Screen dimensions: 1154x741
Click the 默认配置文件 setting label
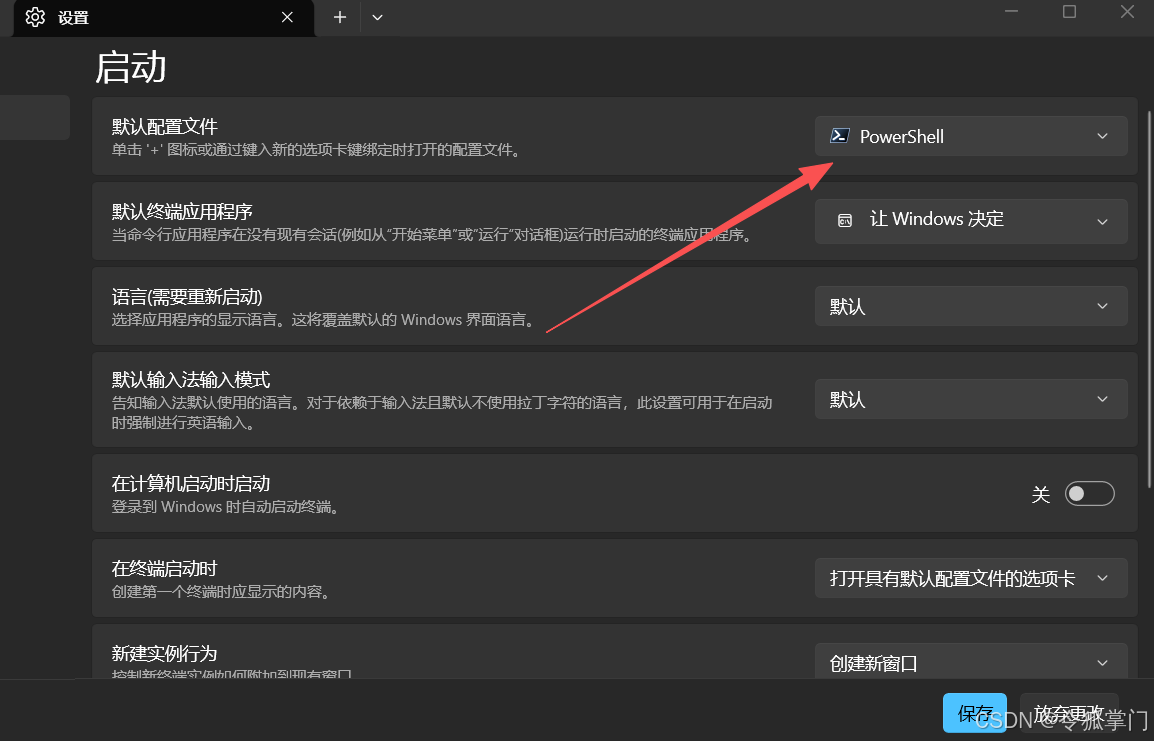coord(165,127)
